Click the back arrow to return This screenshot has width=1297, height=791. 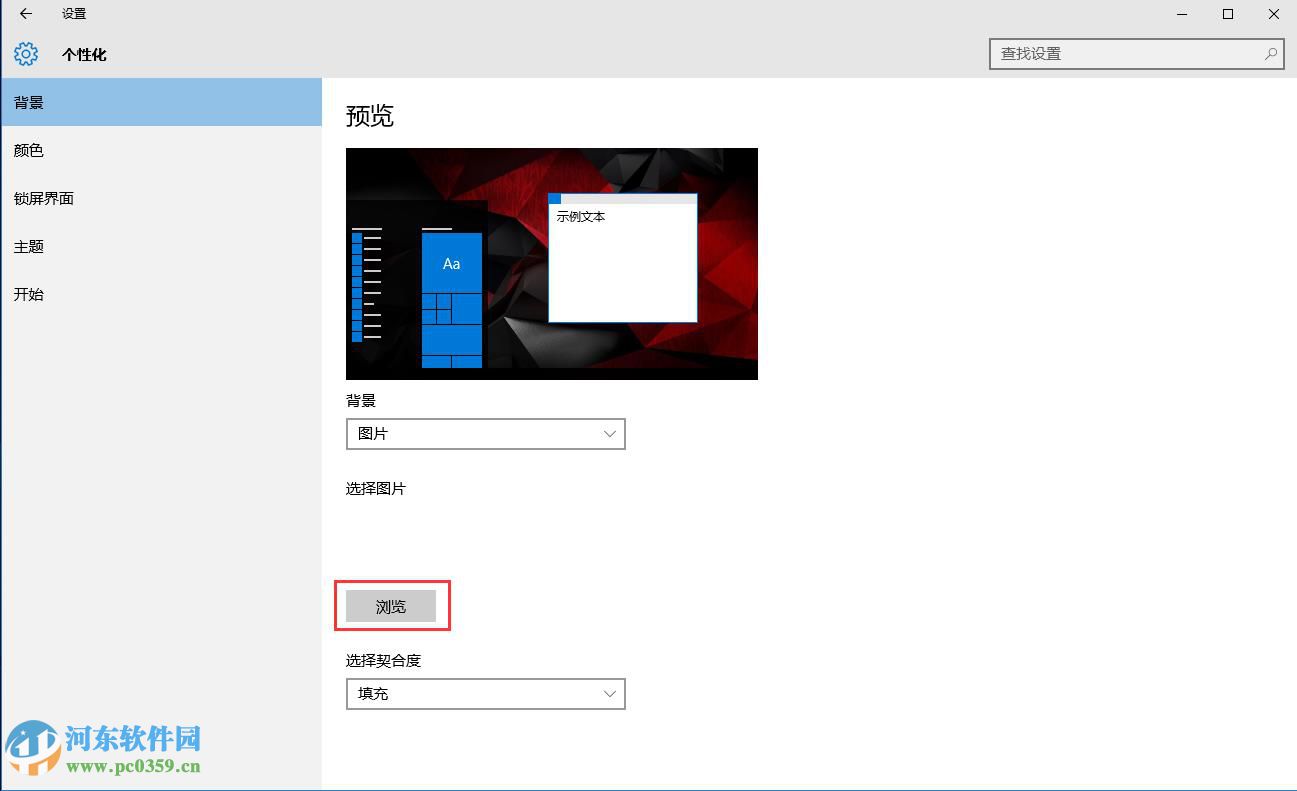24,14
